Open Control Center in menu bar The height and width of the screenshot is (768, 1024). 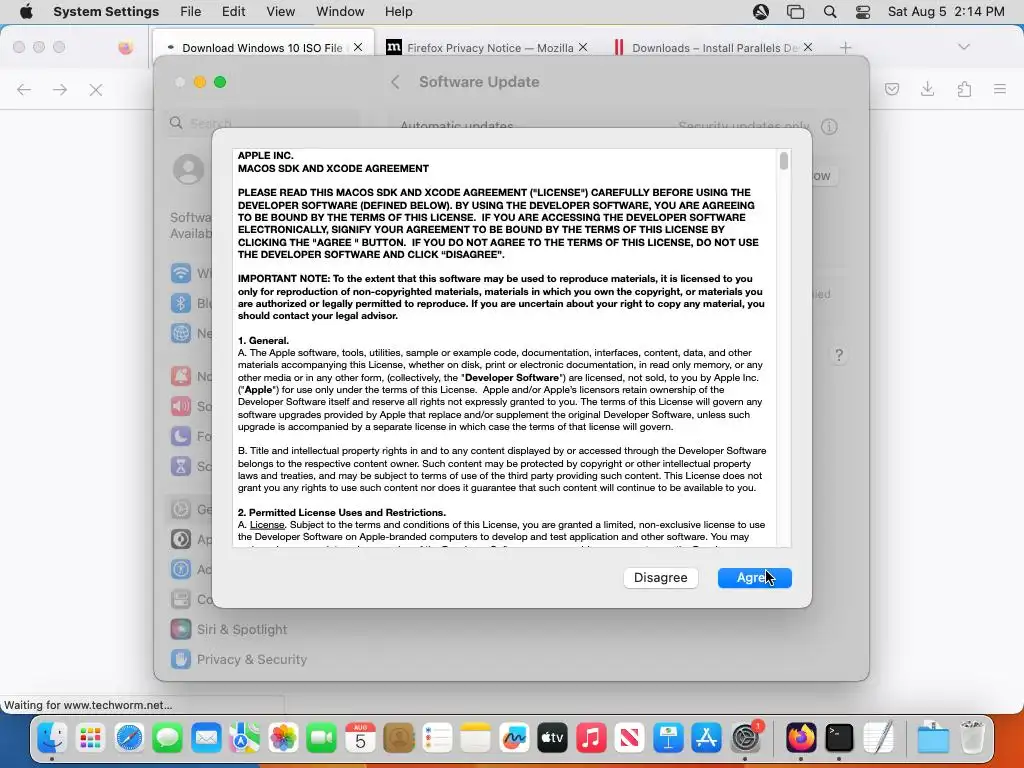pos(863,12)
